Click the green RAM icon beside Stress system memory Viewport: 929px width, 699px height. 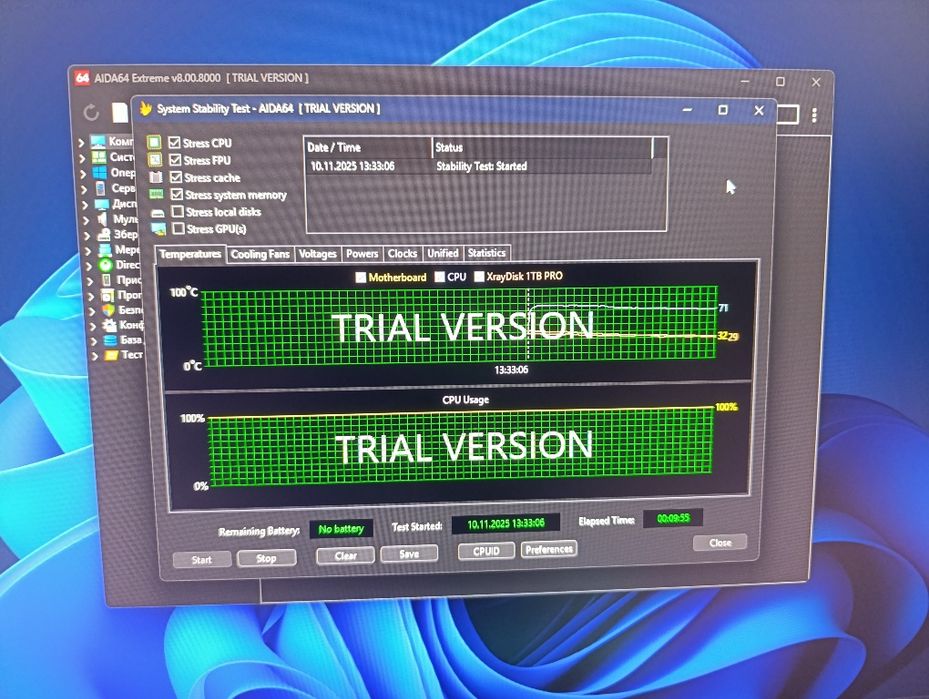[x=156, y=194]
